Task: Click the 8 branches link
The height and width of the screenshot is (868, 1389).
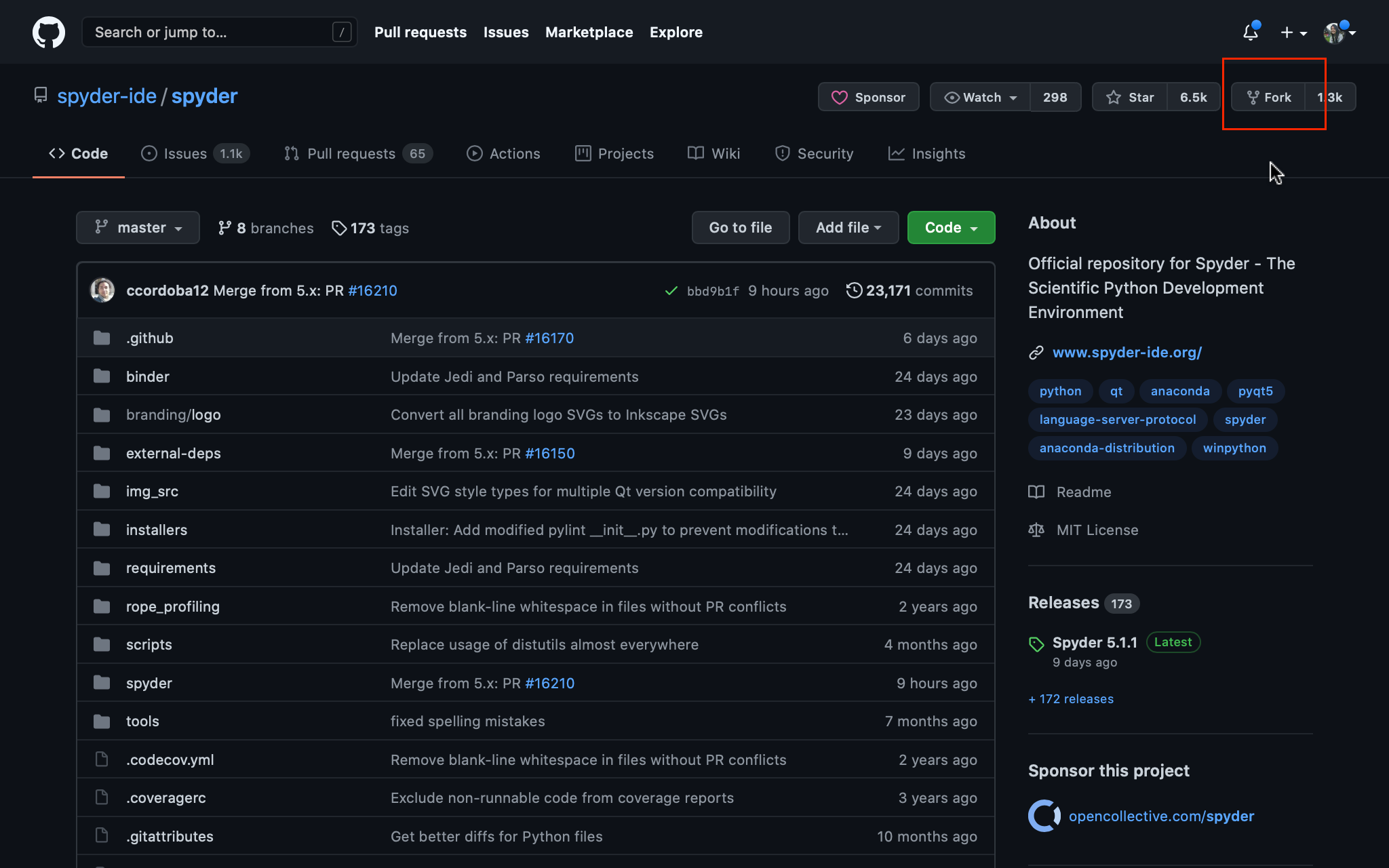Action: pyautogui.click(x=266, y=228)
